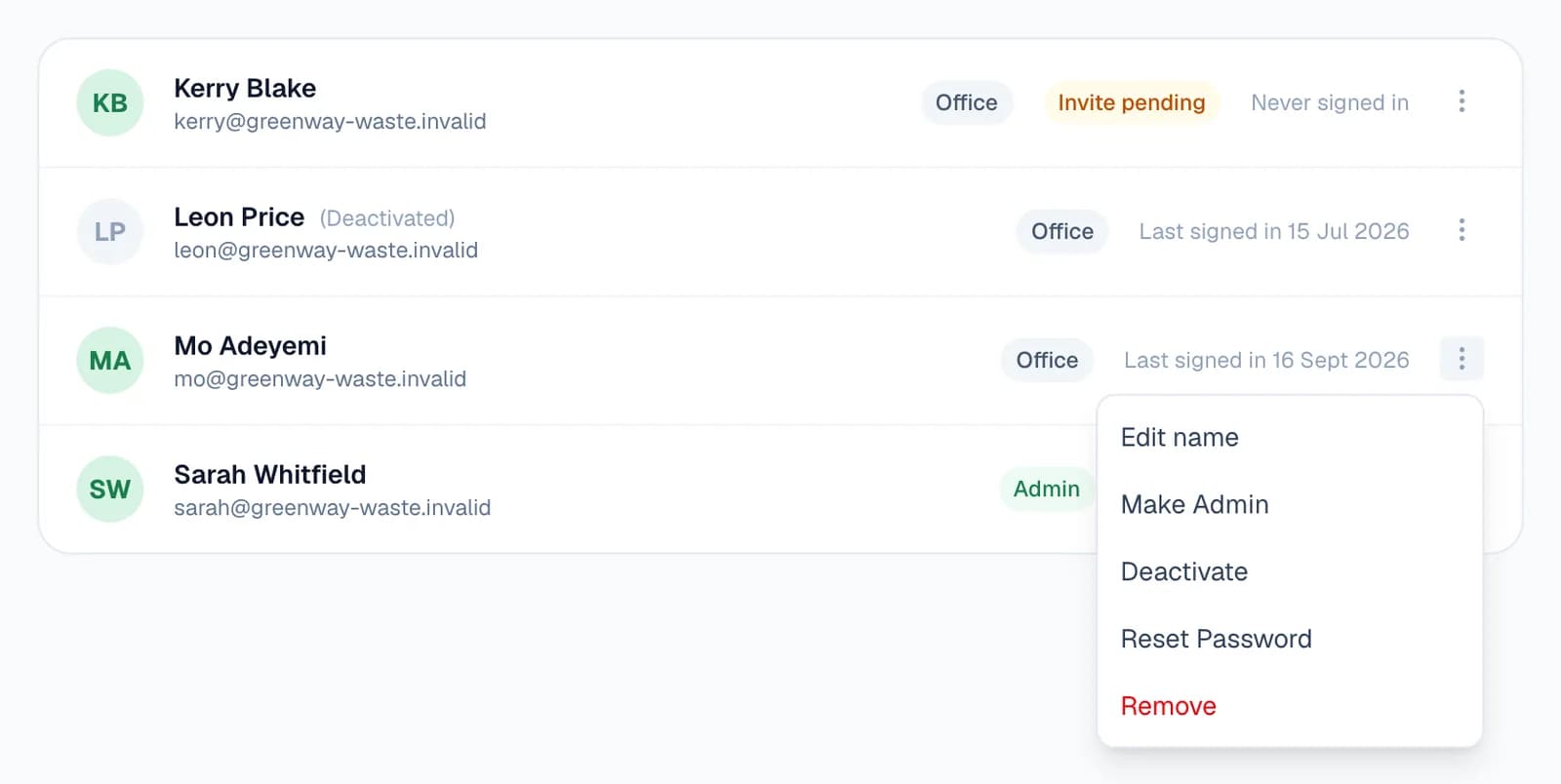Click Last signed in 15 Jul 2026
This screenshot has height=784, width=1561.
[x=1274, y=231]
